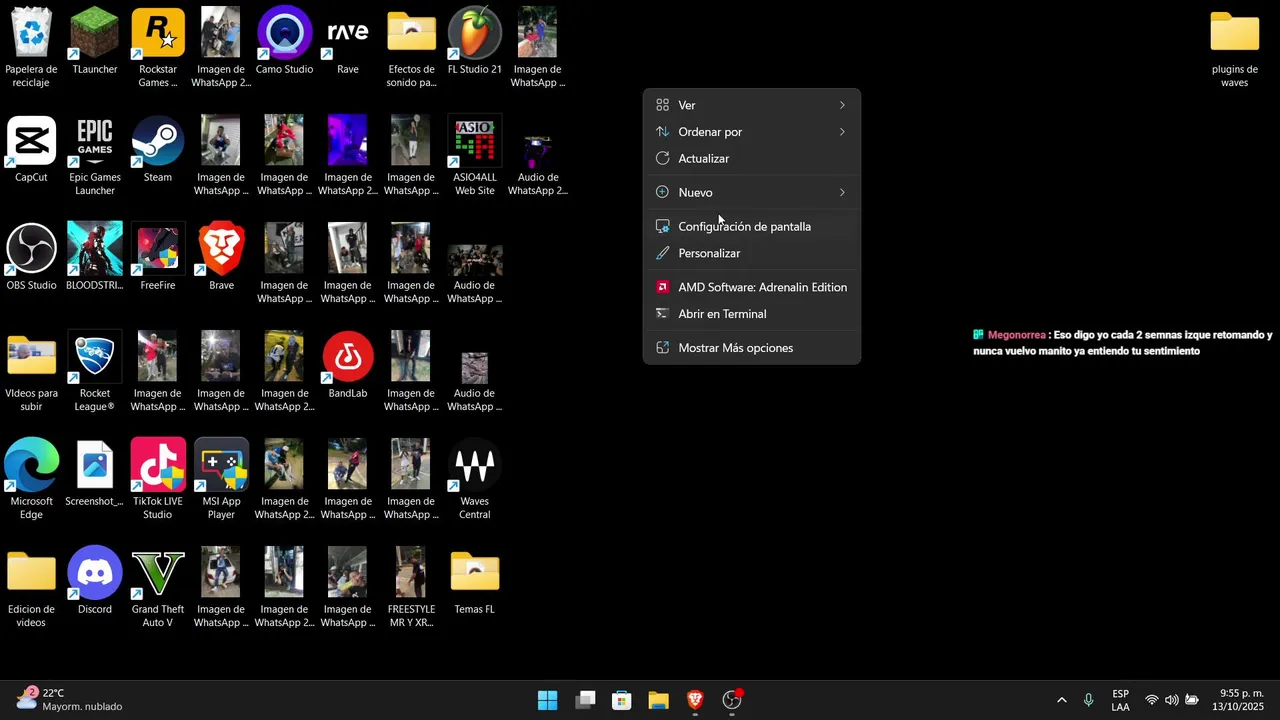The image size is (1280, 720).
Task: Select the ASIO4ALL Web Site shortcut
Action: [x=475, y=154]
